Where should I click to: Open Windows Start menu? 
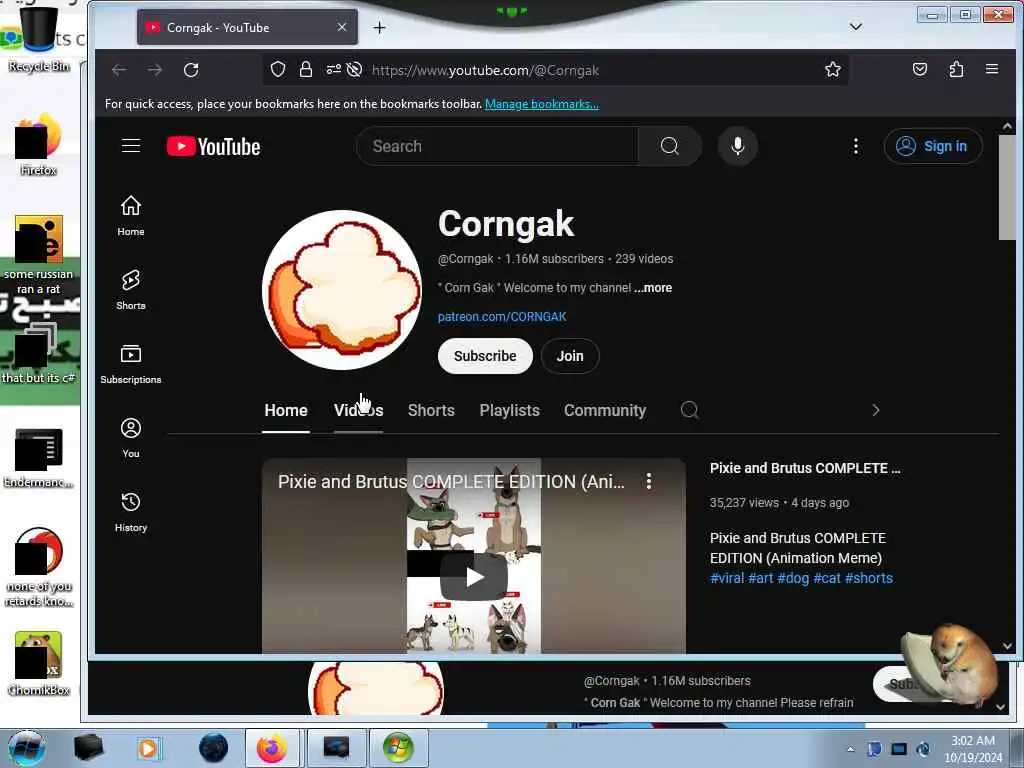tap(26, 748)
